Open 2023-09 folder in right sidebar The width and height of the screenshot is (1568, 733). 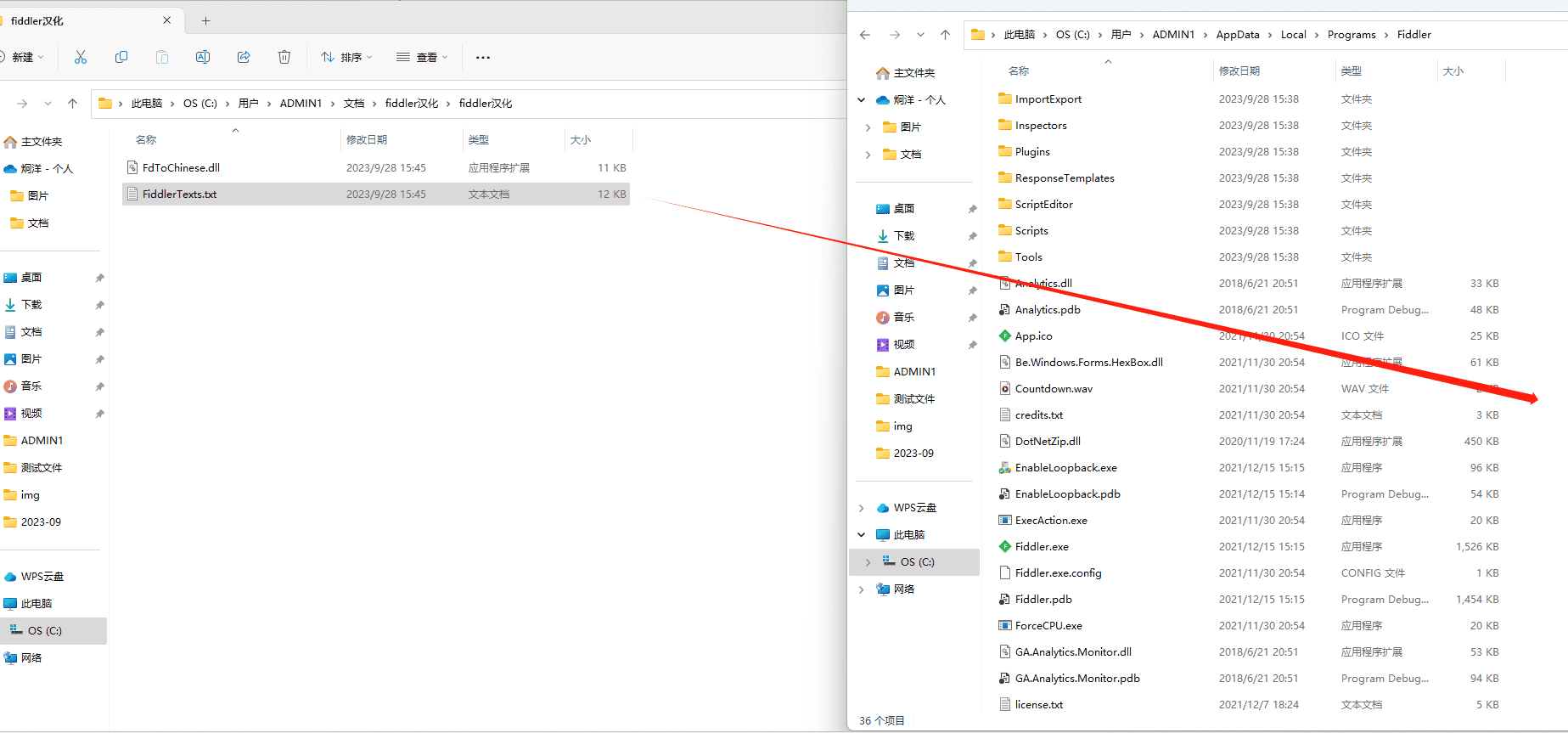[x=913, y=454]
